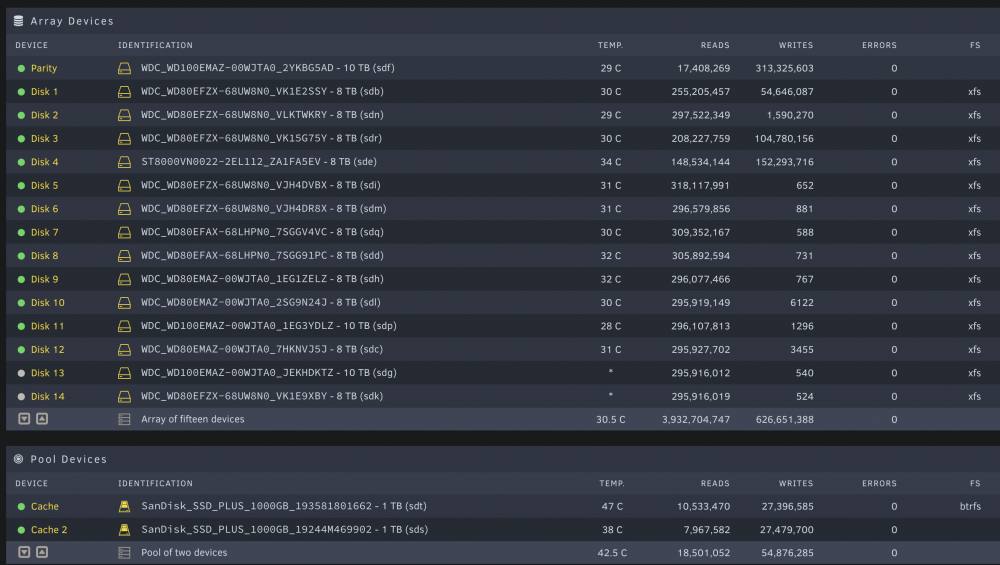Toggle the Disk 14 gray status indicator
Viewport: 1000px width, 565px height.
[x=21, y=397]
